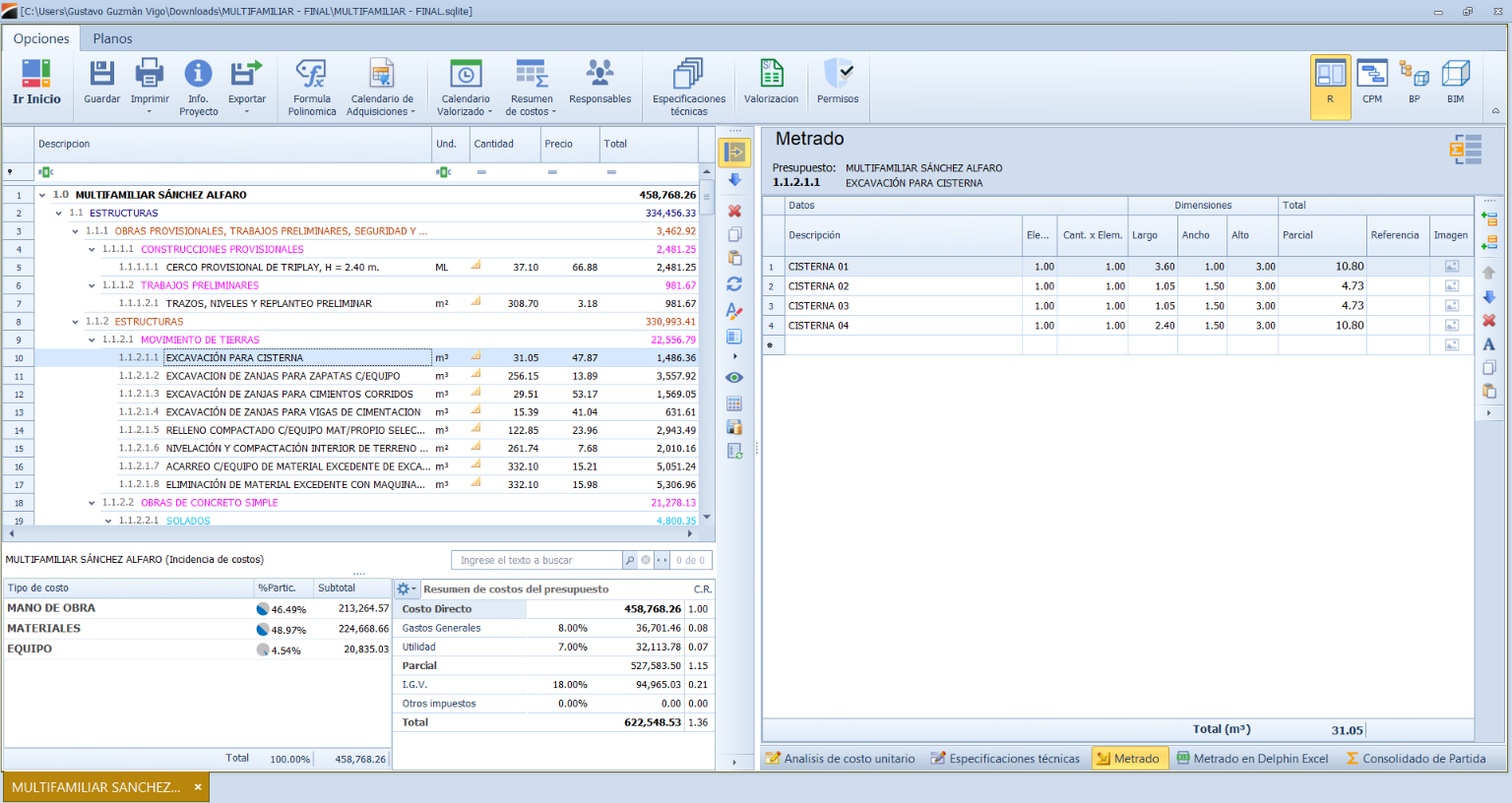Toggle the eye visibility icon
The height and width of the screenshot is (803, 1512).
(734, 378)
